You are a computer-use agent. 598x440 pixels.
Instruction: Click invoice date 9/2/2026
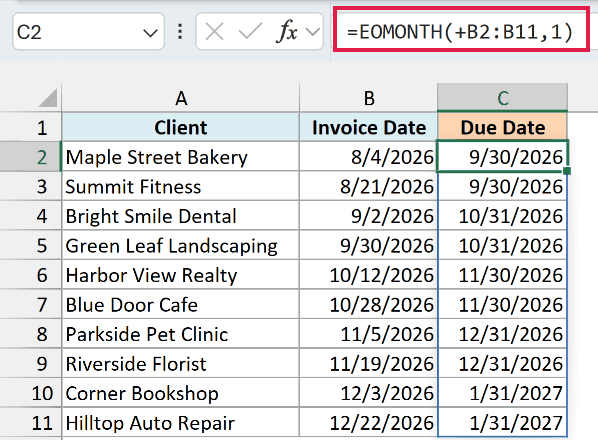369,215
